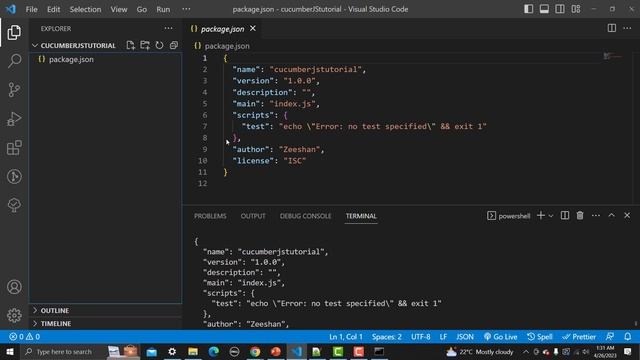The width and height of the screenshot is (640, 360).
Task: Customize layout from title bar icon
Action: click(x=576, y=9)
